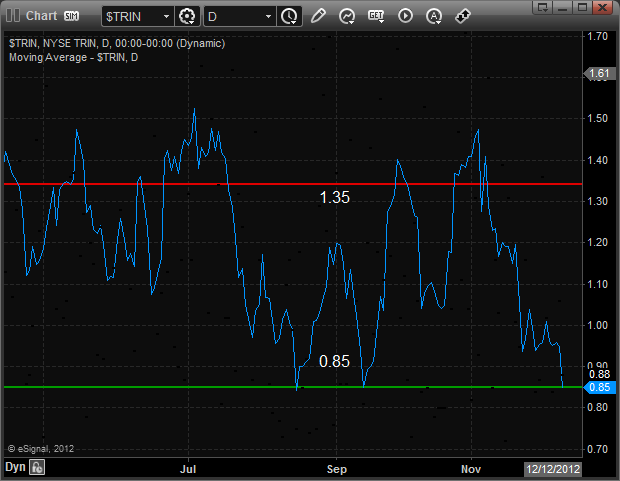Screen dimensions: 620x481
Task: Open the studies chart-line icon
Action: pos(347,16)
